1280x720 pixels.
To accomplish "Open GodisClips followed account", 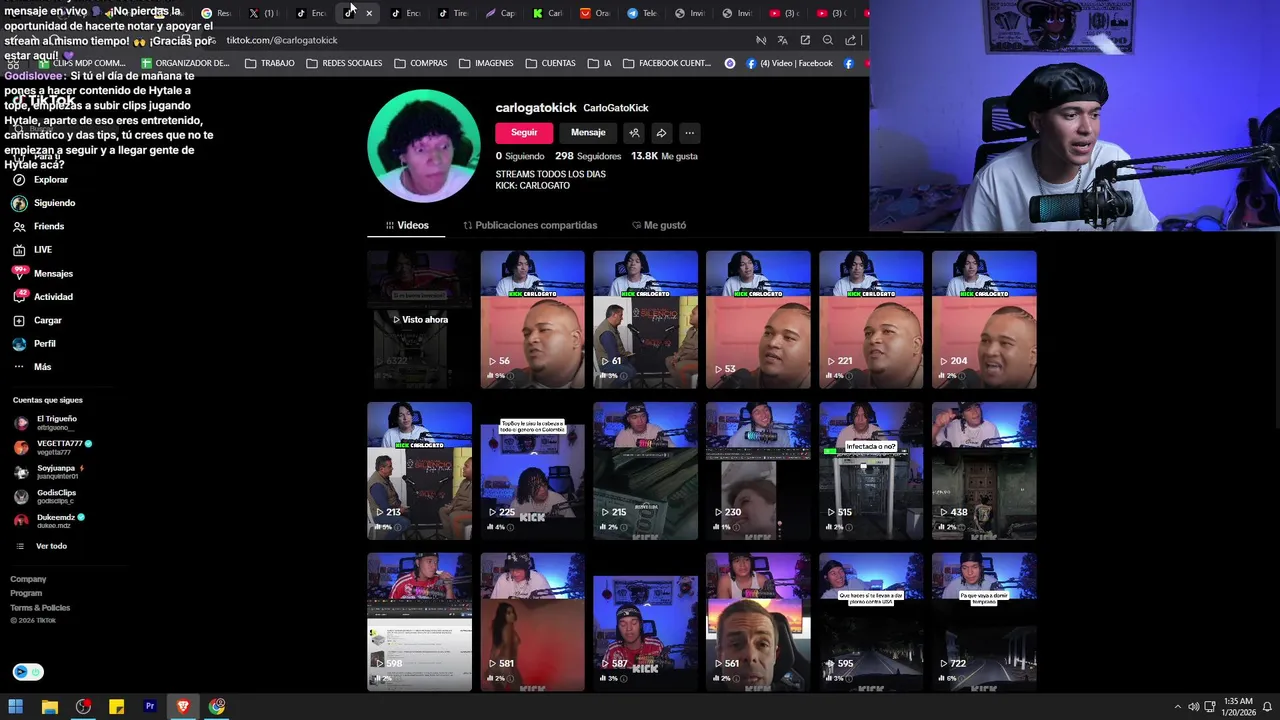I will [46, 496].
